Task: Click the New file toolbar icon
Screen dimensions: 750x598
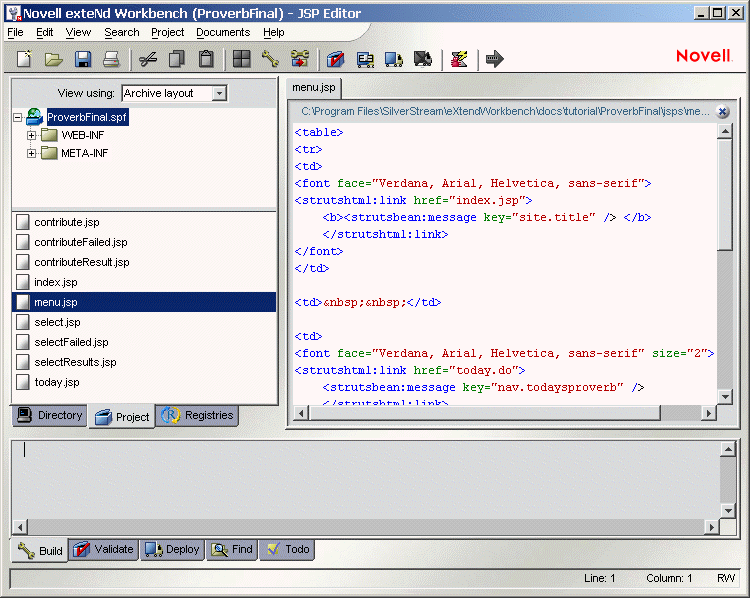Action: 24,60
